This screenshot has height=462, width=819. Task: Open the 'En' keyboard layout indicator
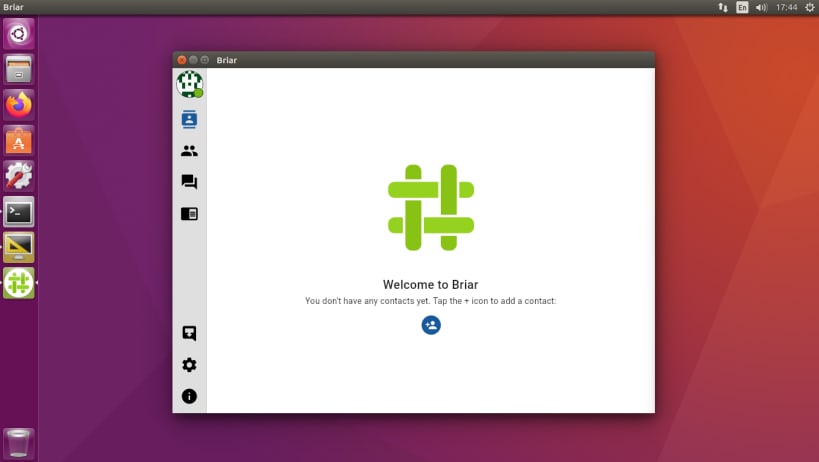[x=742, y=7]
